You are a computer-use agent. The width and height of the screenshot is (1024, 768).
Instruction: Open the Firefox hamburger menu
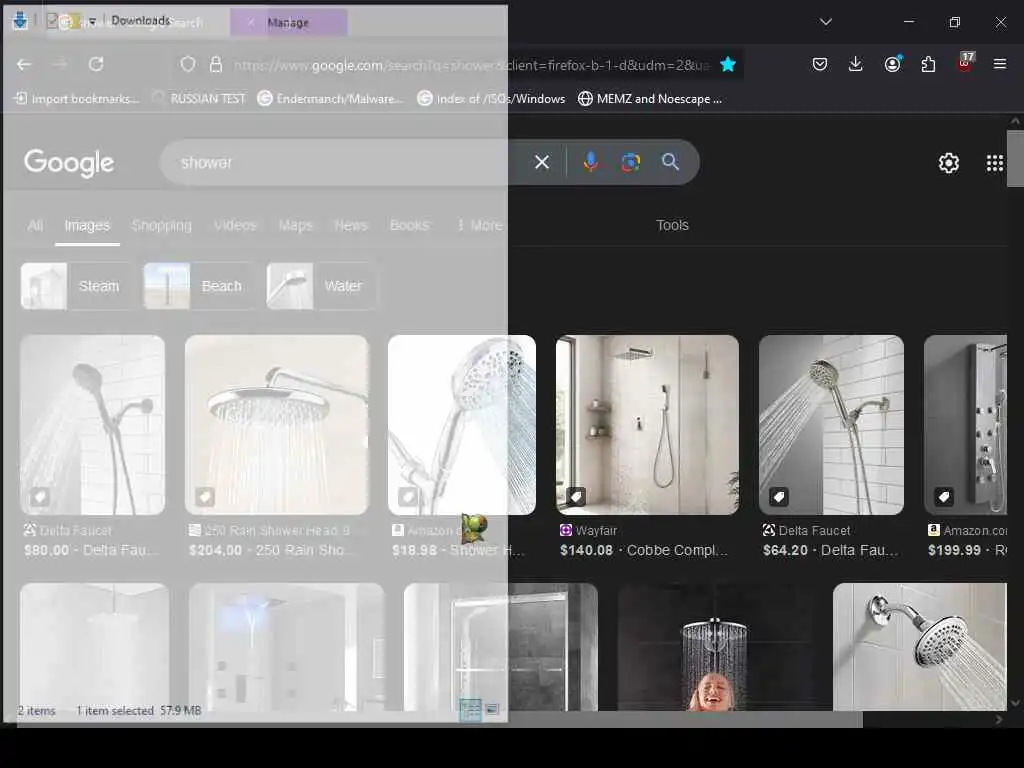(1000, 64)
